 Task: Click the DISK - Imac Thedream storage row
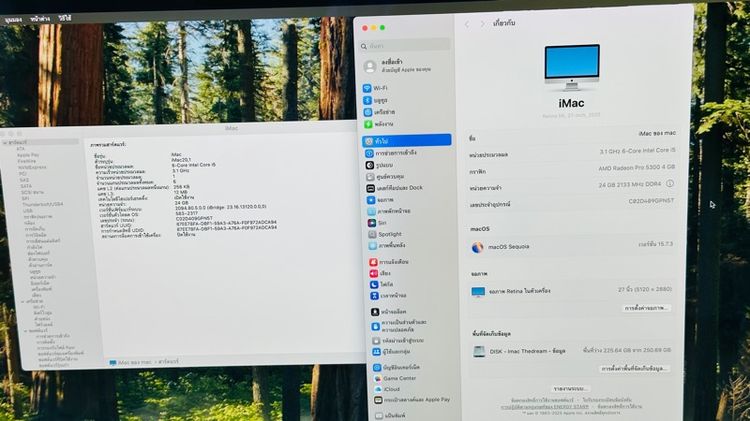(572, 351)
